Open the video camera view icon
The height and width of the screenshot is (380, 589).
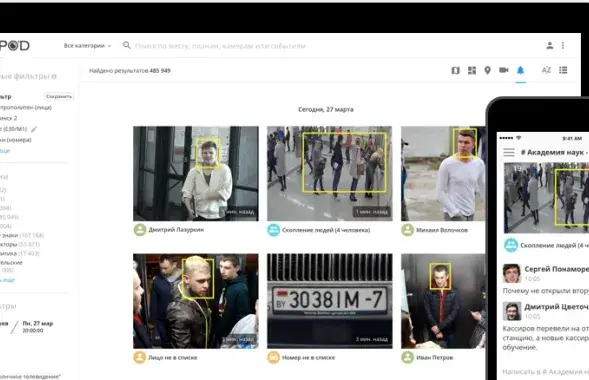point(503,70)
